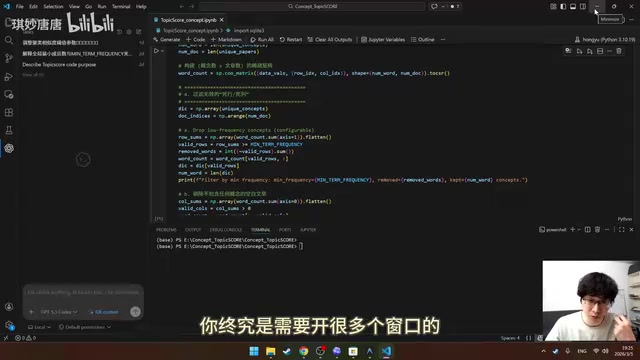Open the Local environment dropdown
This screenshot has height=360, width=640.
pos(40,327)
